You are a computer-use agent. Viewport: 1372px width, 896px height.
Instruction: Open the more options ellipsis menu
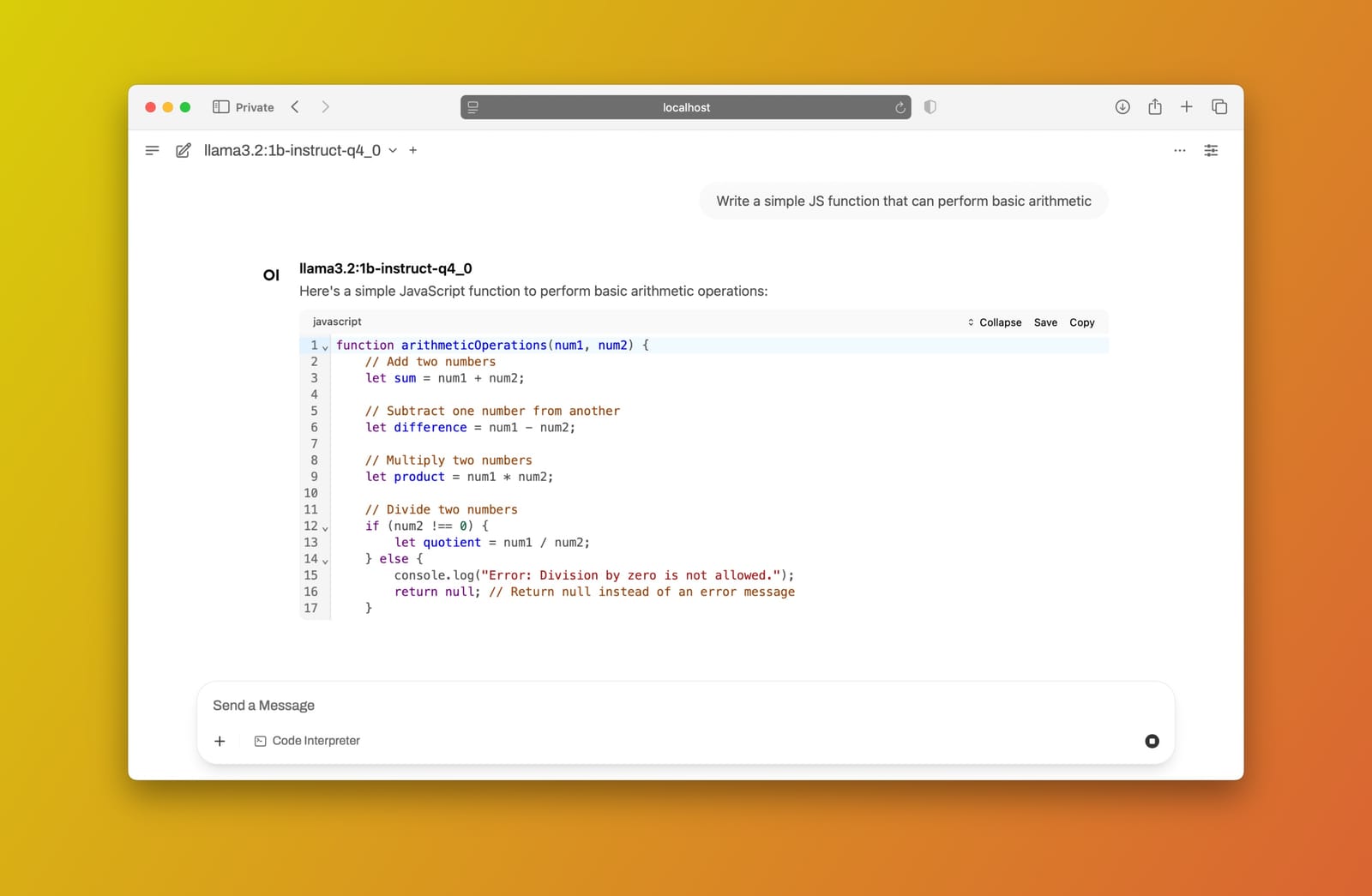pyautogui.click(x=1179, y=151)
